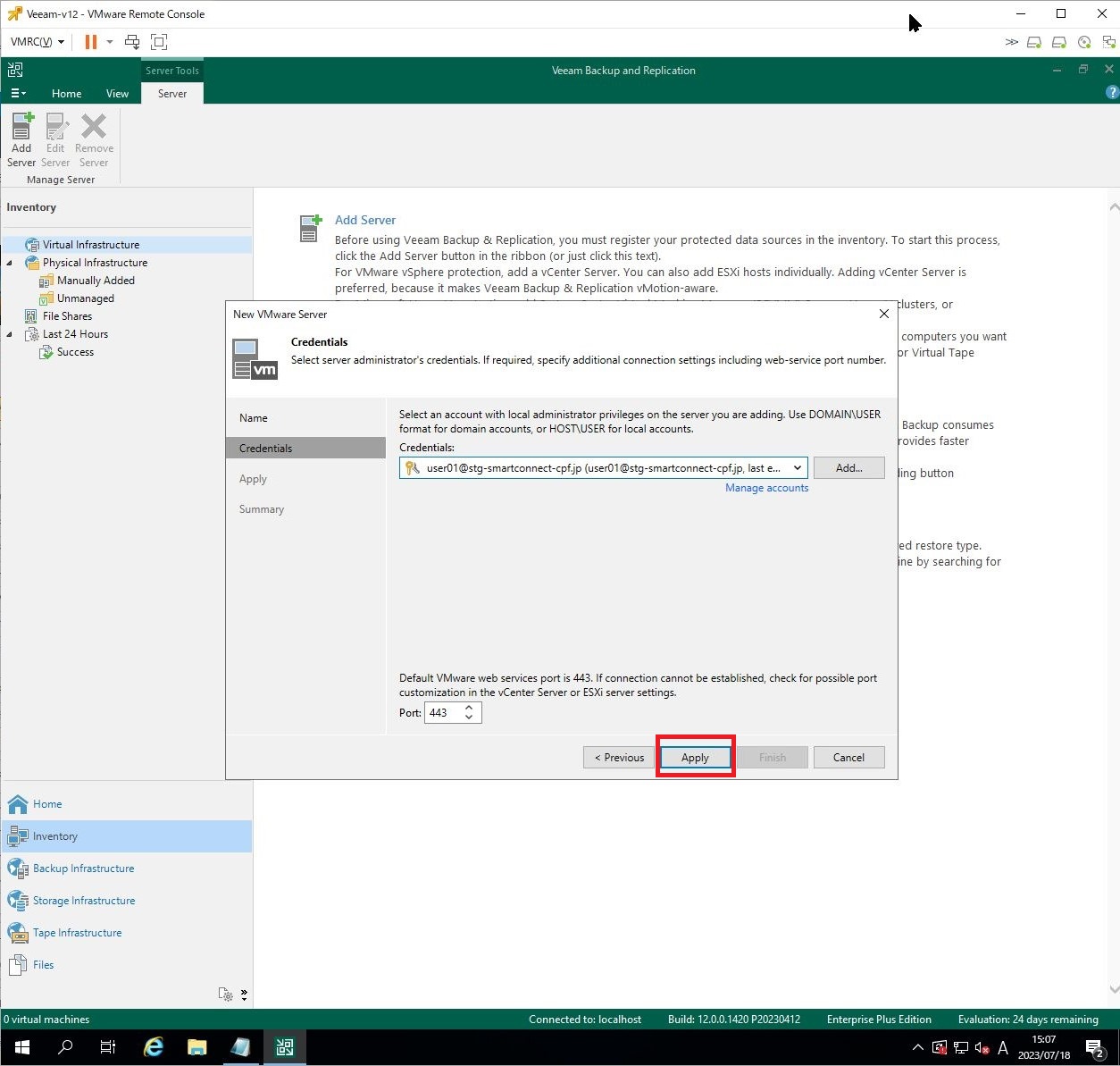This screenshot has height=1066, width=1120.
Task: Launch Internet Explorer from the taskbar
Action: pyautogui.click(x=154, y=1047)
